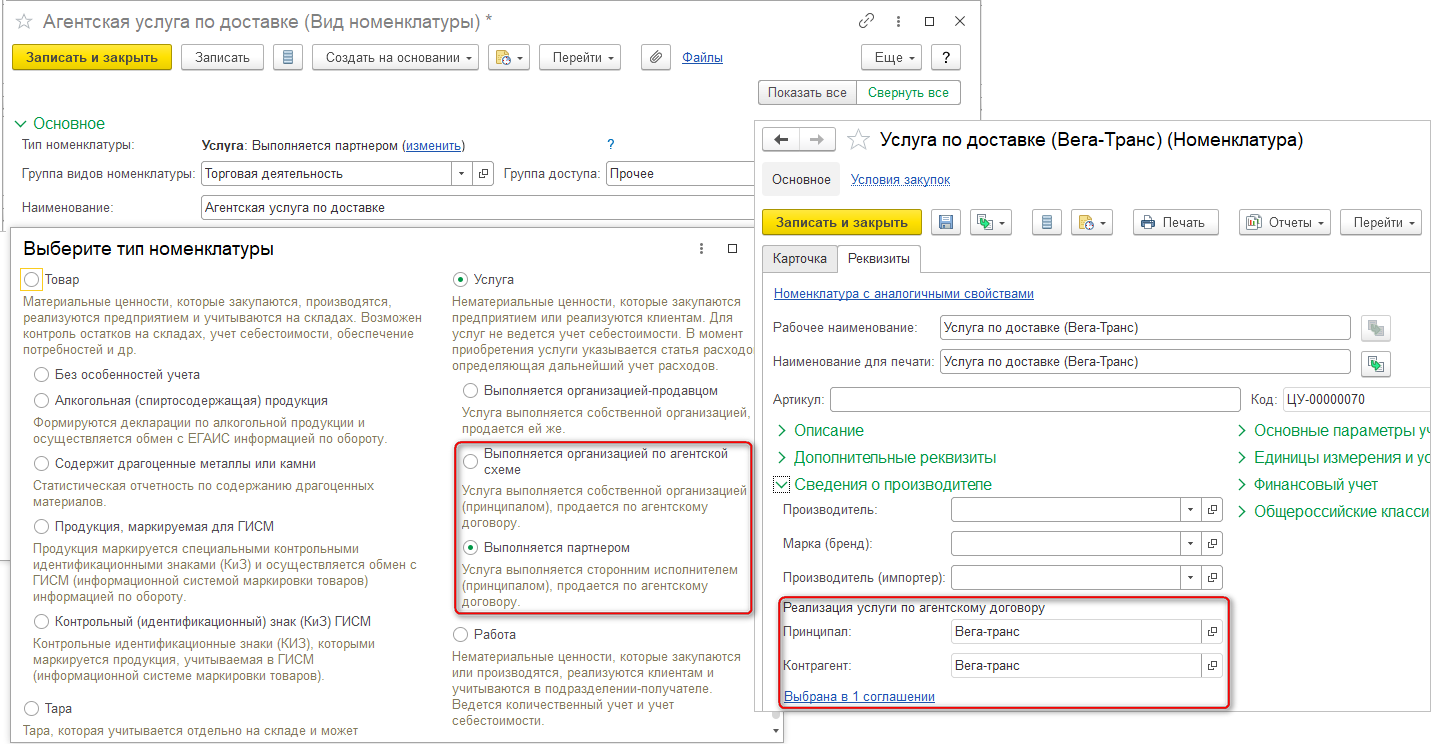This screenshot has height=746, width=1436.
Task: Click the printer Печать button
Action: coord(1175,222)
